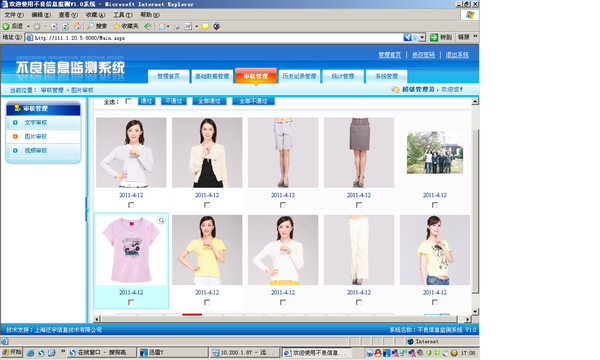Open the History/media globe icon in the toolbar
600x360 pixels.
(x=148, y=26)
